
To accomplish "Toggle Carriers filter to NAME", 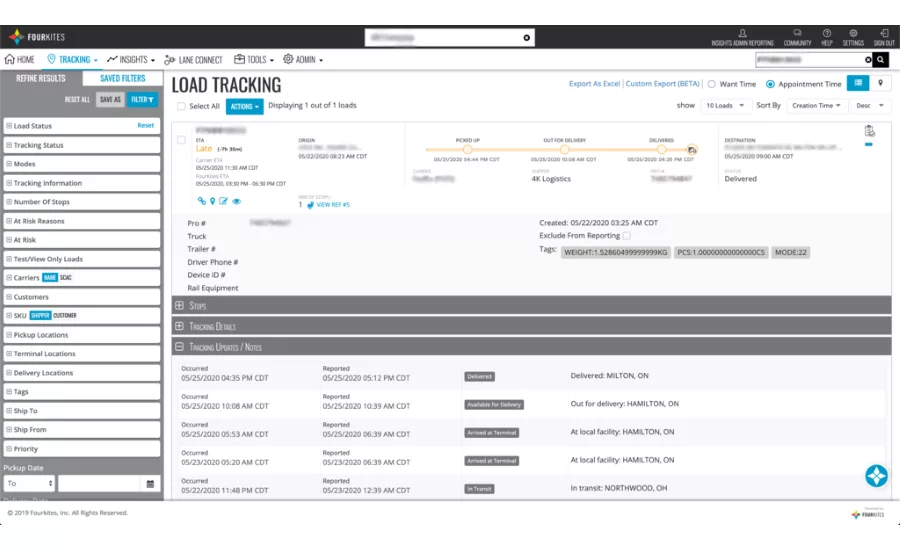I will pyautogui.click(x=50, y=278).
